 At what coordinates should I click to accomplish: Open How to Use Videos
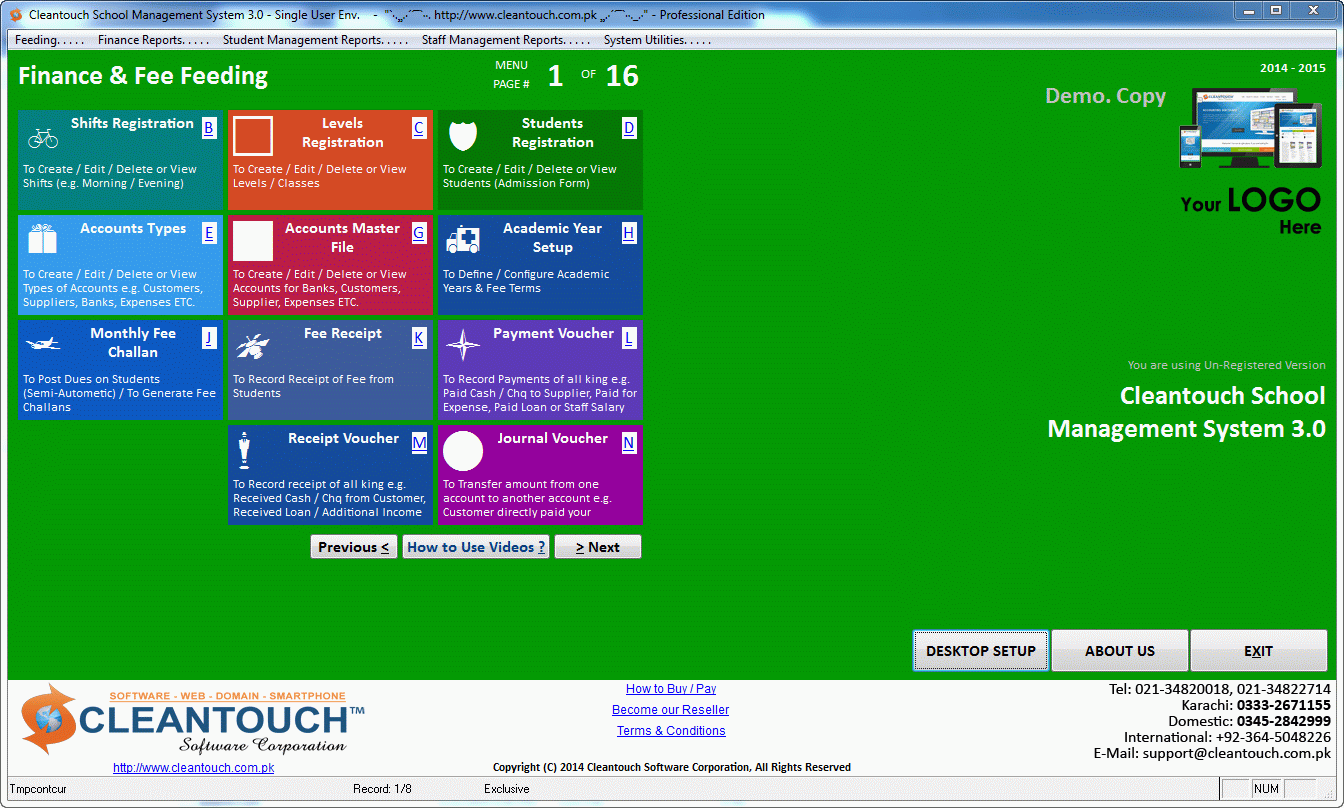[476, 547]
